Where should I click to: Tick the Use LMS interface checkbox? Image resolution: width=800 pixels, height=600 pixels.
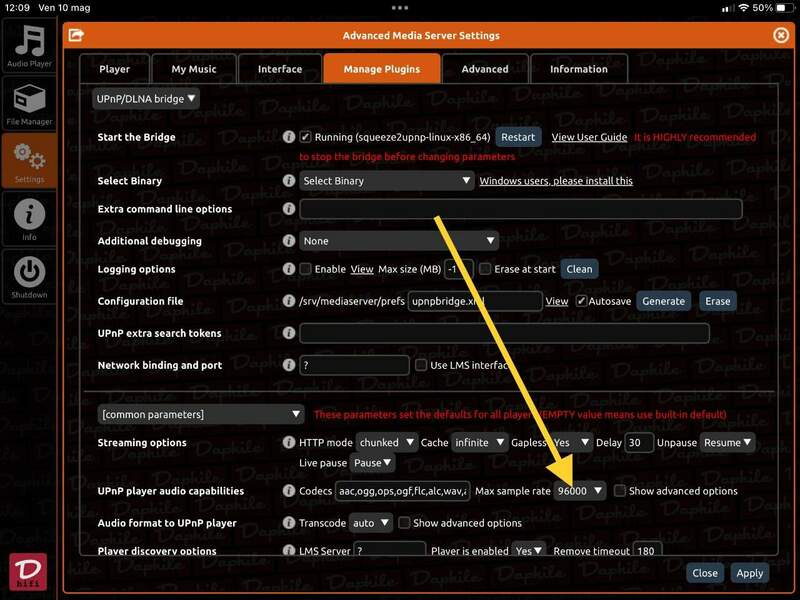coord(421,365)
